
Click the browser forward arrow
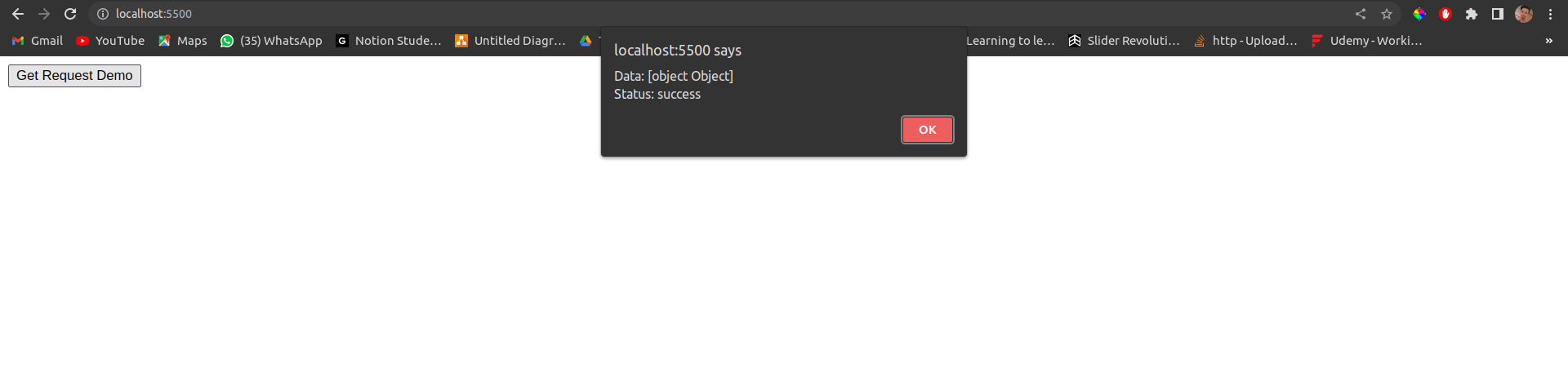pyautogui.click(x=44, y=14)
